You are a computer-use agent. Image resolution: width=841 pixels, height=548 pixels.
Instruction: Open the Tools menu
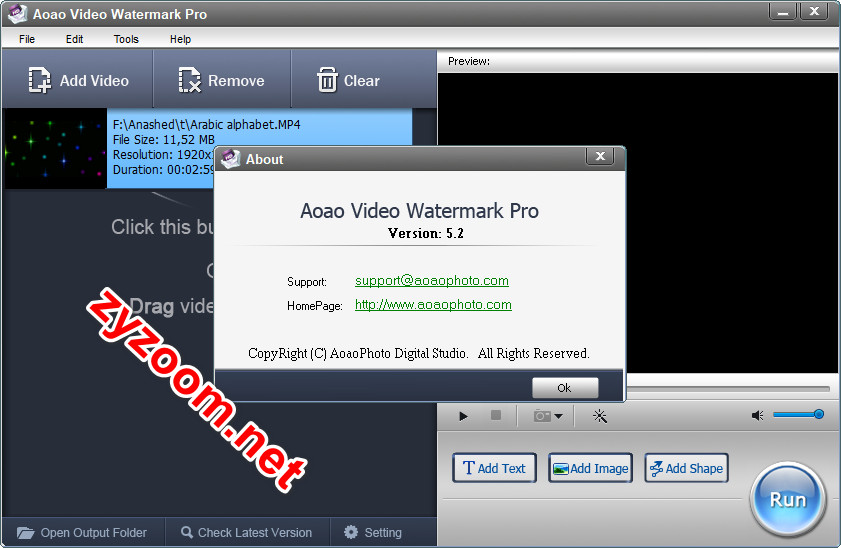tap(126, 39)
